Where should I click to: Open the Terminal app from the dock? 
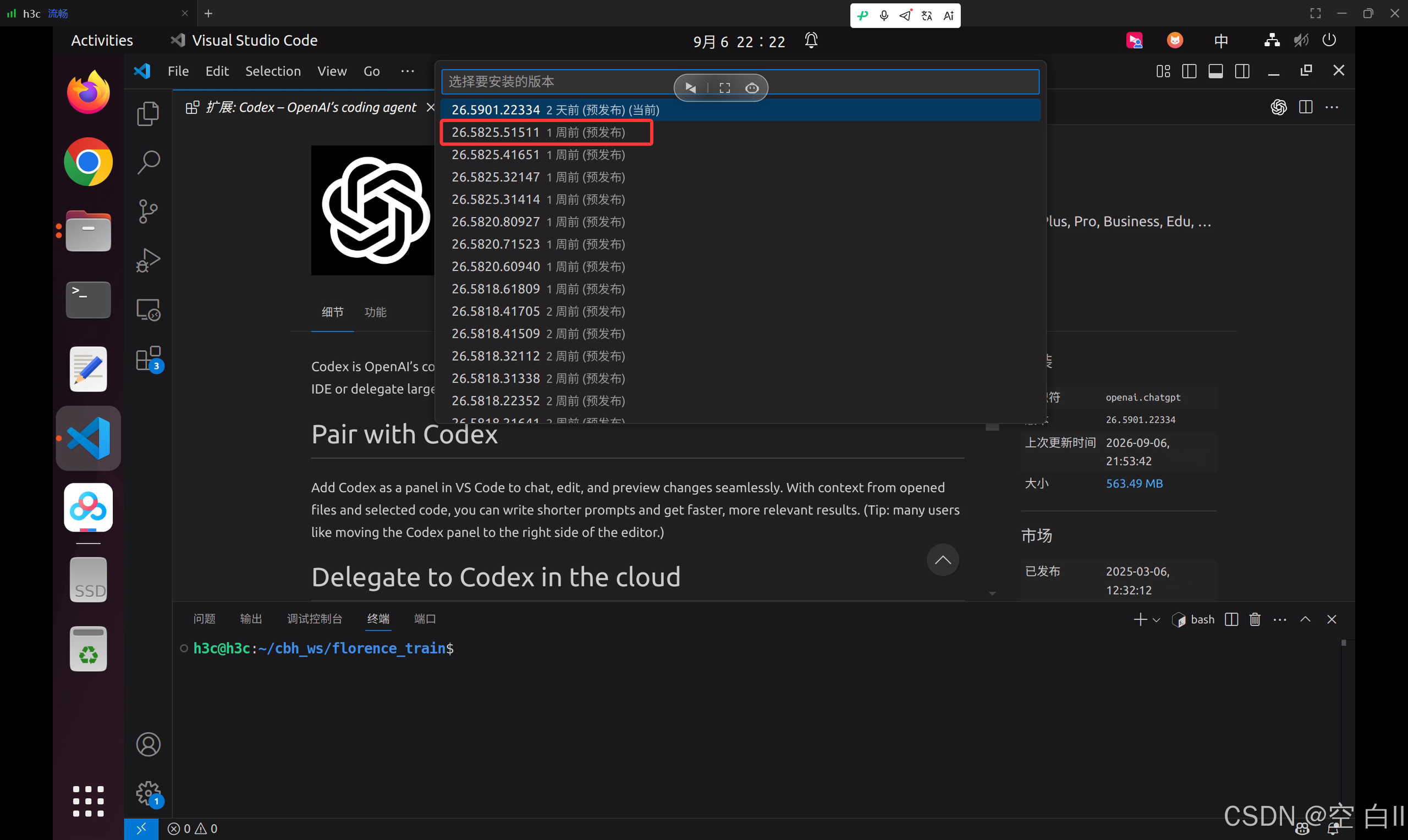pos(89,300)
